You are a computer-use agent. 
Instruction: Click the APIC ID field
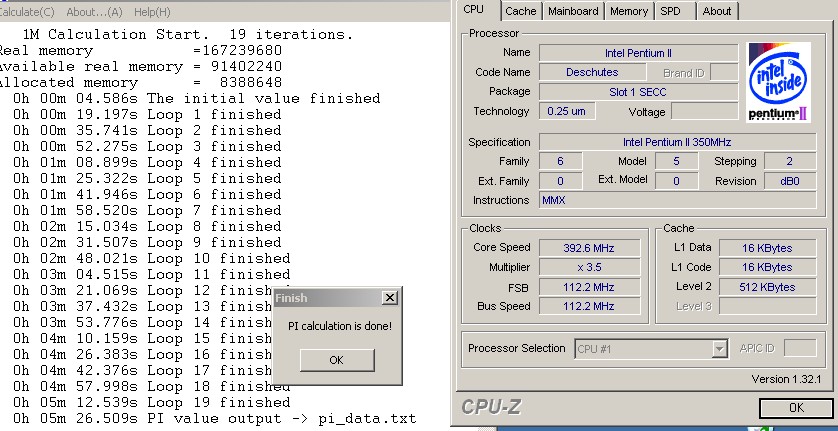(800, 348)
